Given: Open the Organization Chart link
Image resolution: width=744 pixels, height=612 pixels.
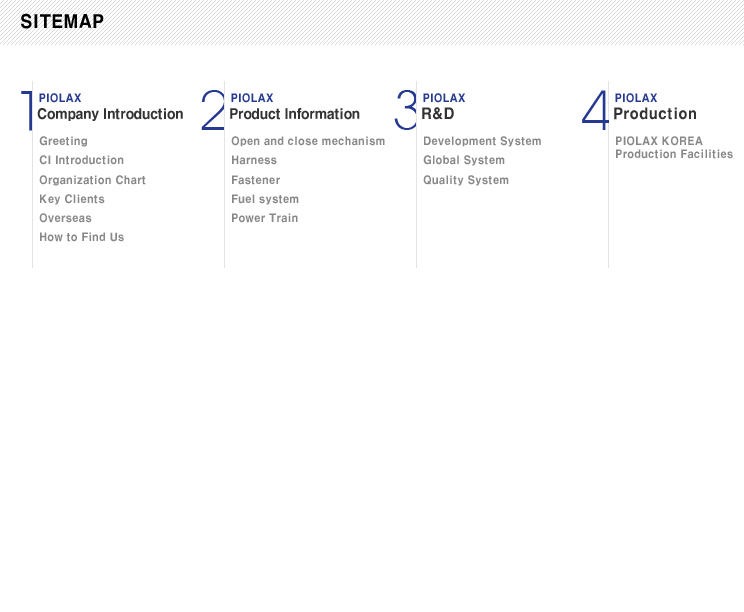Looking at the screenshot, I should click(x=92, y=180).
